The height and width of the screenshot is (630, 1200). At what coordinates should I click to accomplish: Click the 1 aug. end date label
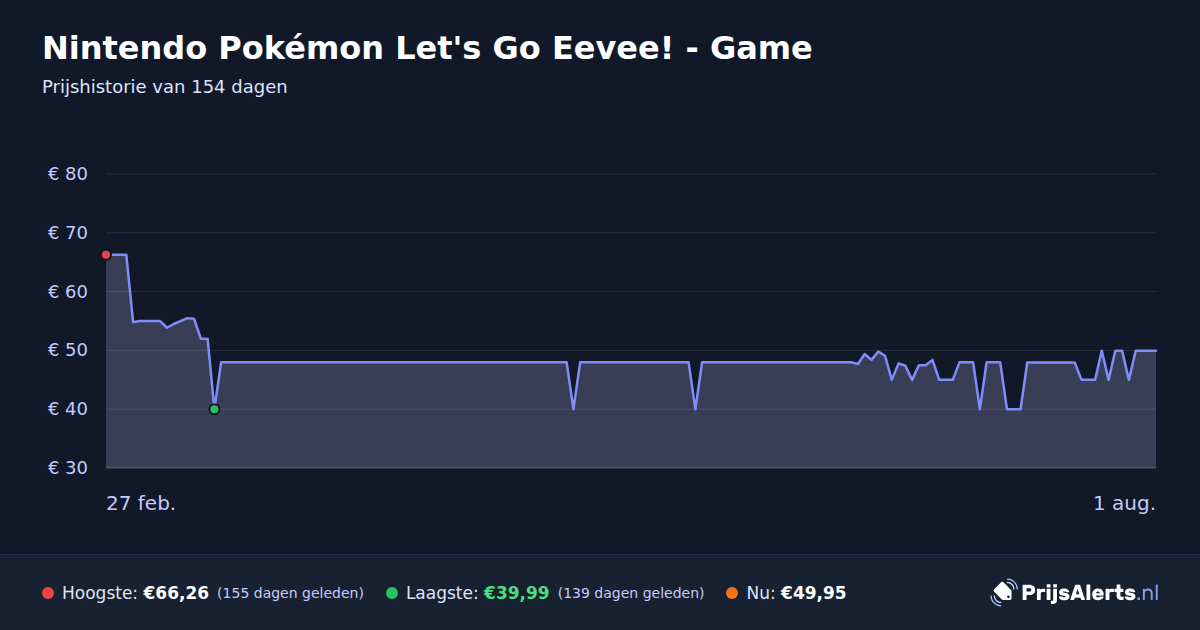click(1124, 503)
